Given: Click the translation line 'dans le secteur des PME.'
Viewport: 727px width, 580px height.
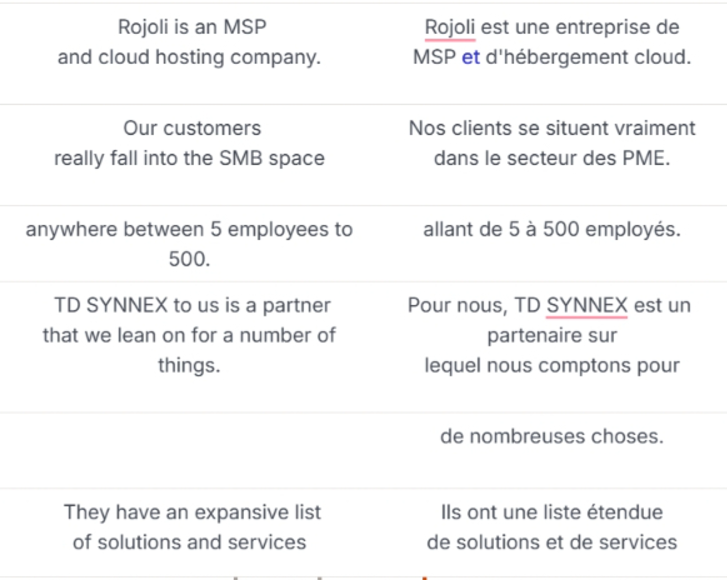Looking at the screenshot, I should pyautogui.click(x=552, y=158).
